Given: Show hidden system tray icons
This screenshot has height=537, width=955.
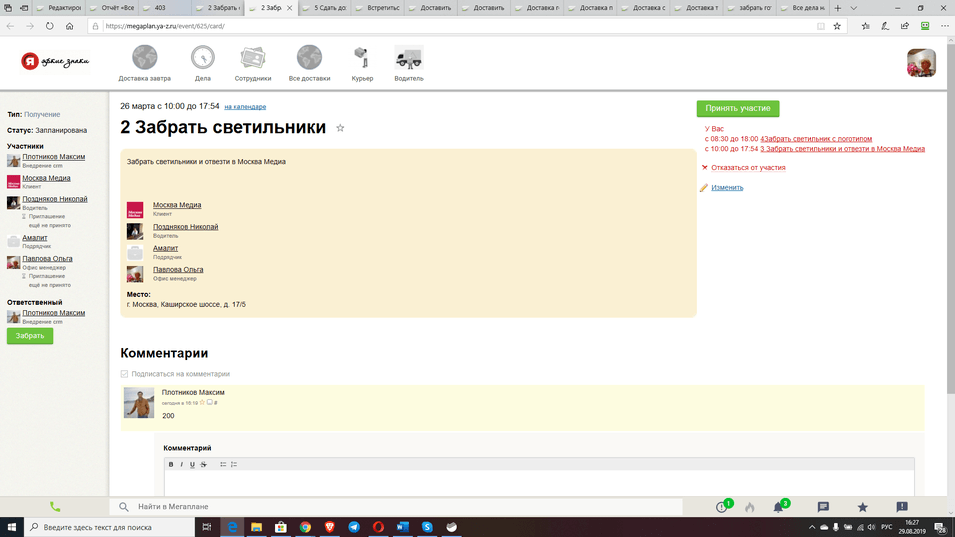Looking at the screenshot, I should (810, 527).
